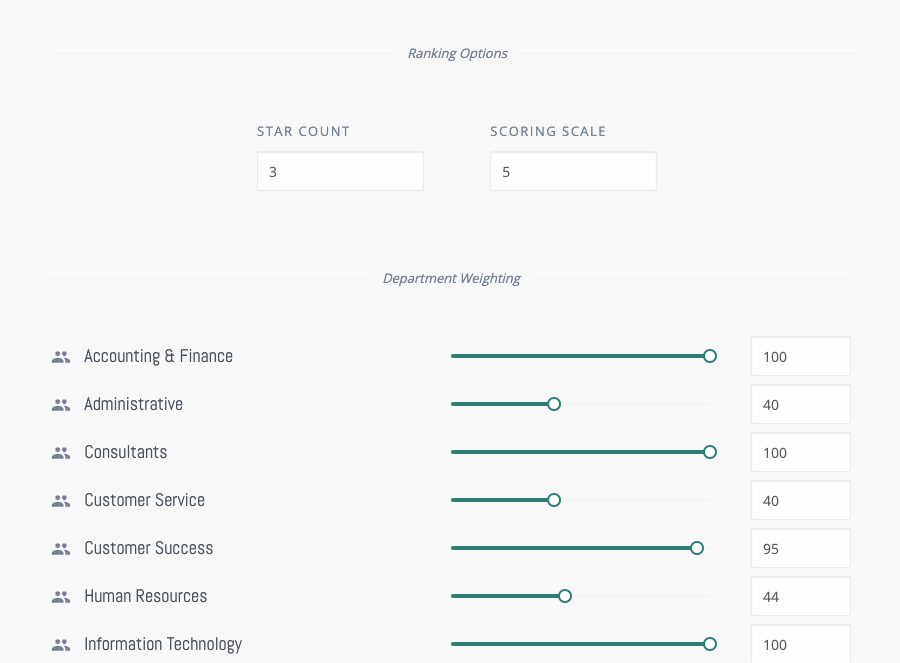This screenshot has width=900, height=663.
Task: Click the Human Resources slider handle
Action: [x=565, y=596]
